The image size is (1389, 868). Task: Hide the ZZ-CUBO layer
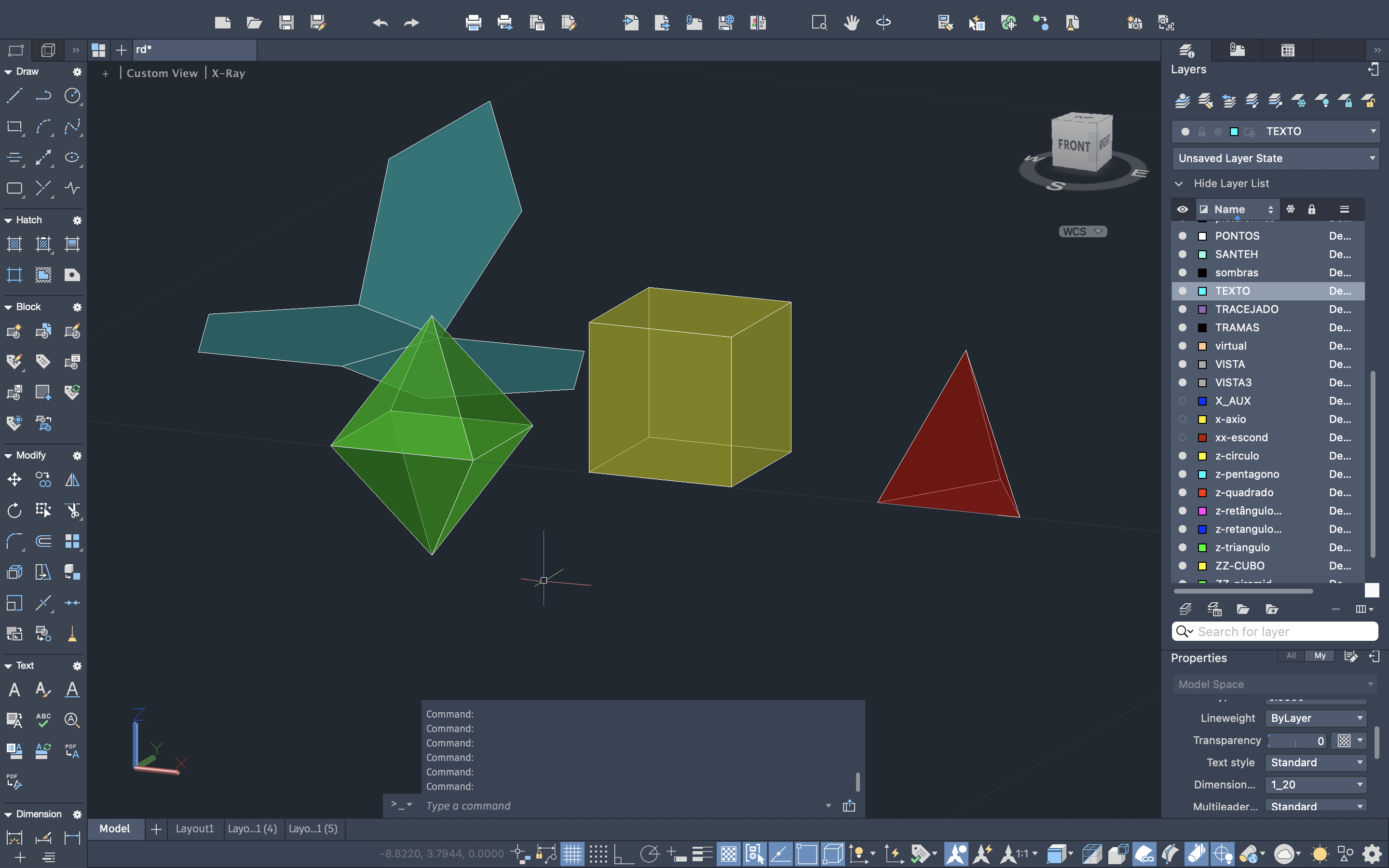coord(1183,566)
